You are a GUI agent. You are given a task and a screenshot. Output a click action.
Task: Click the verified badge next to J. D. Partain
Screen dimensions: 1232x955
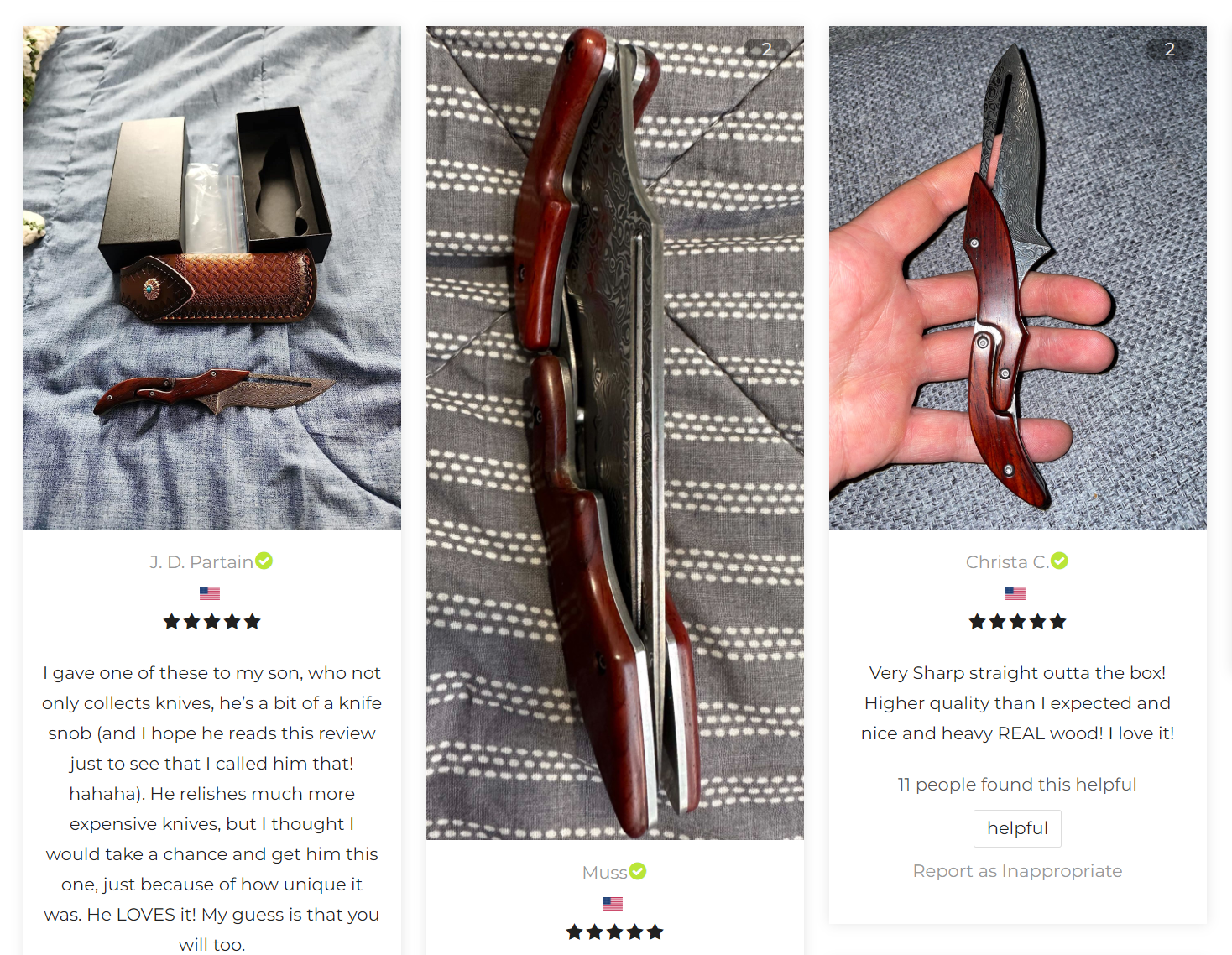264,561
